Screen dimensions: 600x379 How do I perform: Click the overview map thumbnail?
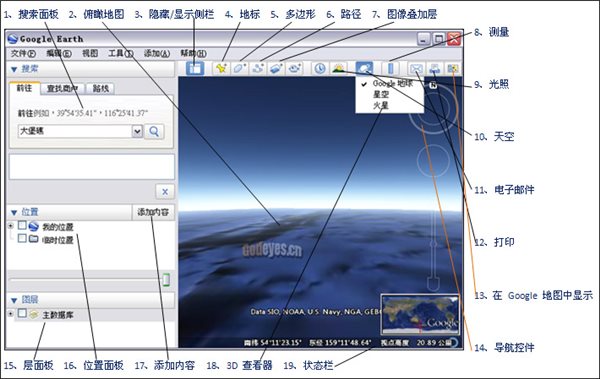point(420,315)
